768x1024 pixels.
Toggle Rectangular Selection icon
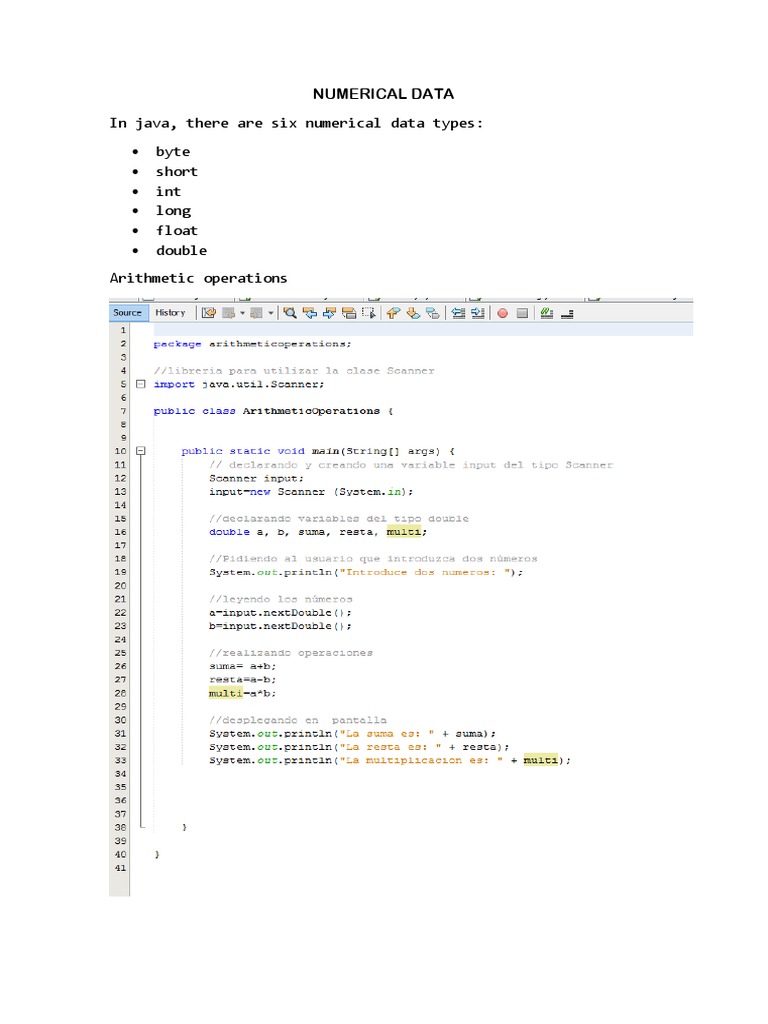pyautogui.click(x=369, y=313)
